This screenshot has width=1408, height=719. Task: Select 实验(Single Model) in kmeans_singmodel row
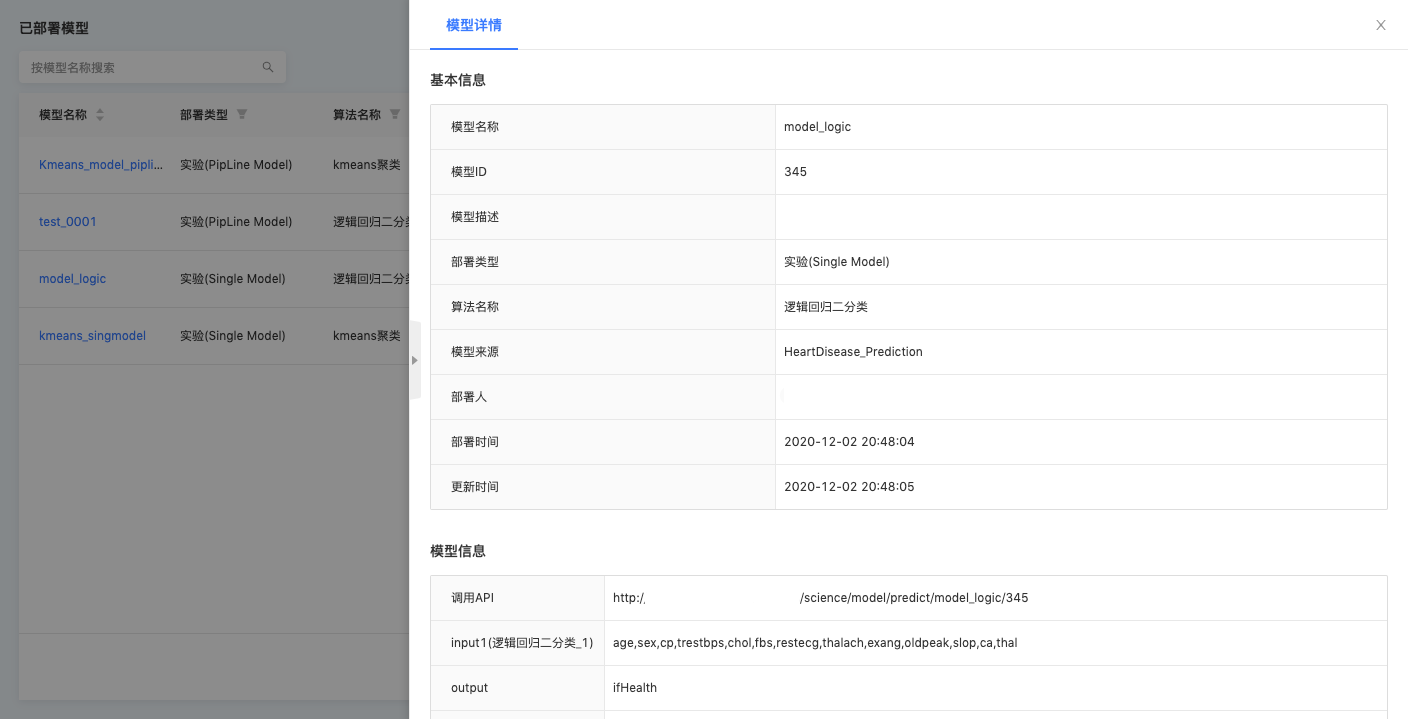pos(233,335)
